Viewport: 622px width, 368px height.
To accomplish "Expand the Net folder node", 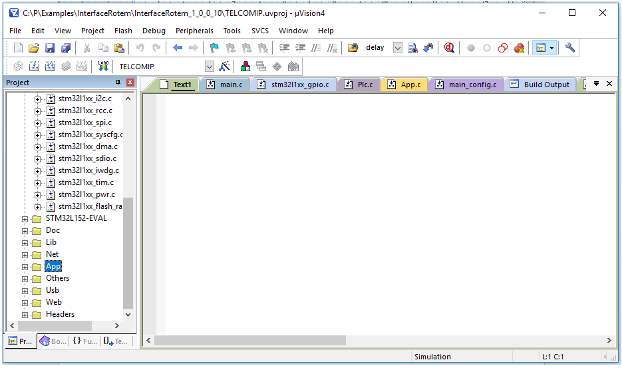I will pos(25,255).
